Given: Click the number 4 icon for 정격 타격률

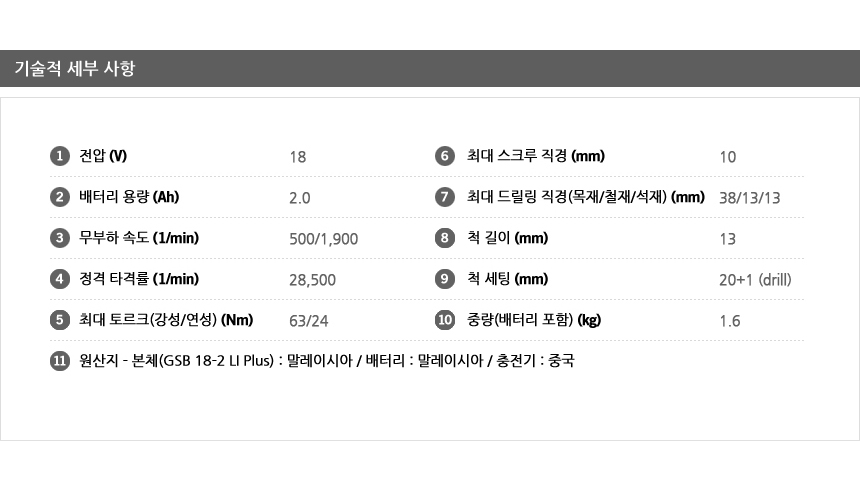Looking at the screenshot, I should tap(59, 279).
